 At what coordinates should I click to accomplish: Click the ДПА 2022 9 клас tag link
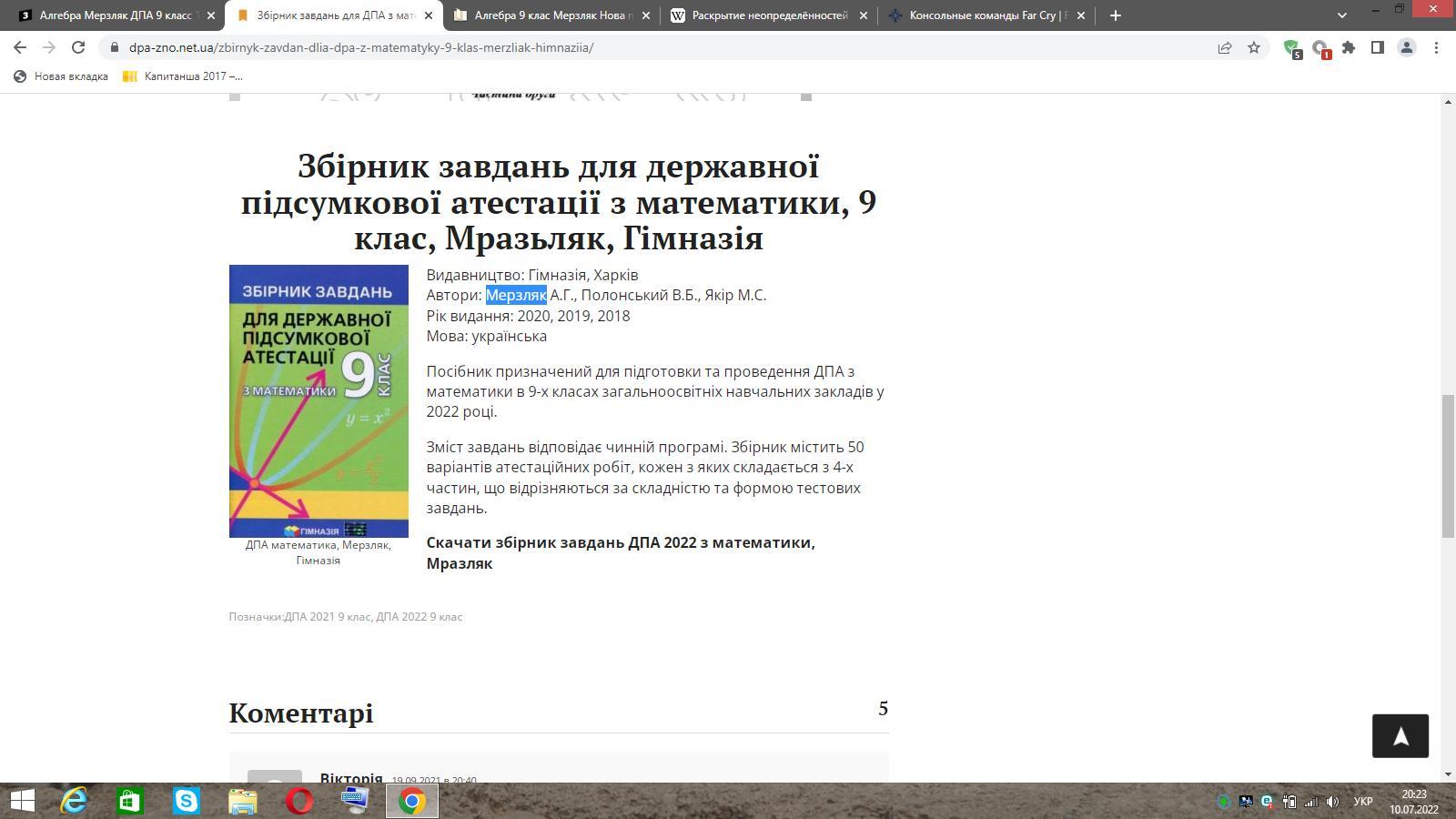point(420,617)
